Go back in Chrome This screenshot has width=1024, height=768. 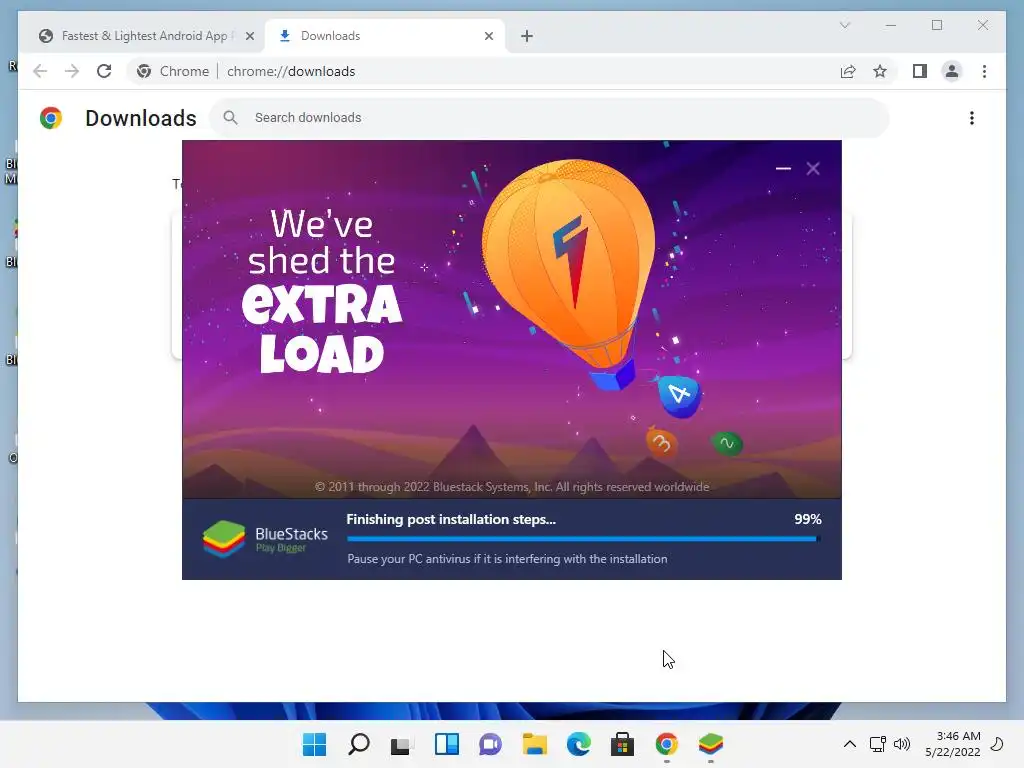click(x=40, y=71)
